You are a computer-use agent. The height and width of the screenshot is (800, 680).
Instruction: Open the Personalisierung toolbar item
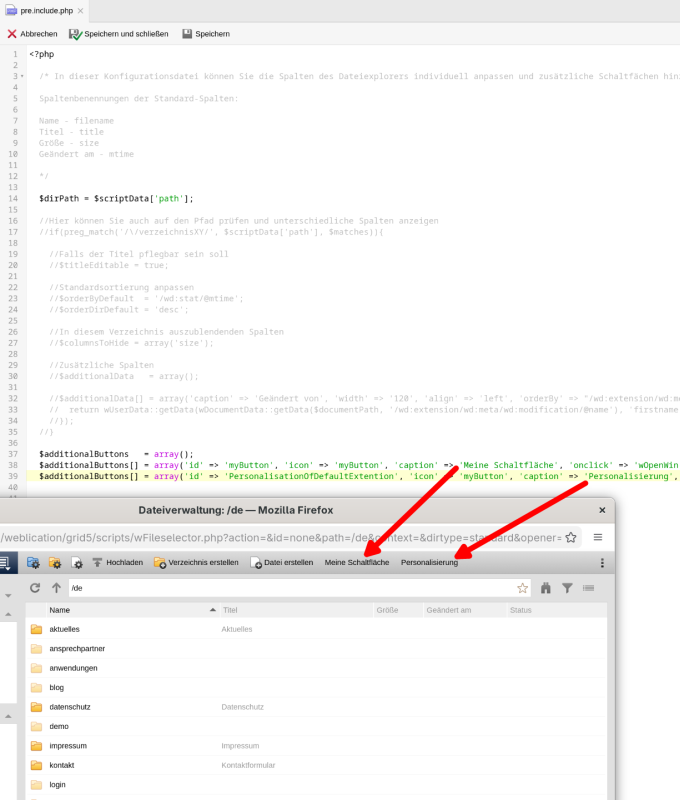click(429, 562)
